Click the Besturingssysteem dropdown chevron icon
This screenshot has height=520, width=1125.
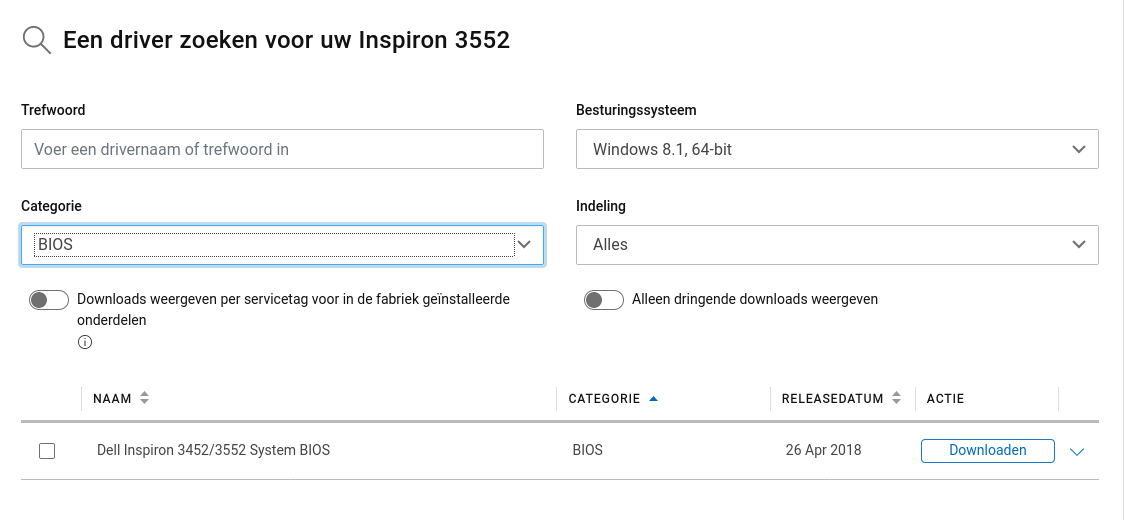pos(1078,149)
